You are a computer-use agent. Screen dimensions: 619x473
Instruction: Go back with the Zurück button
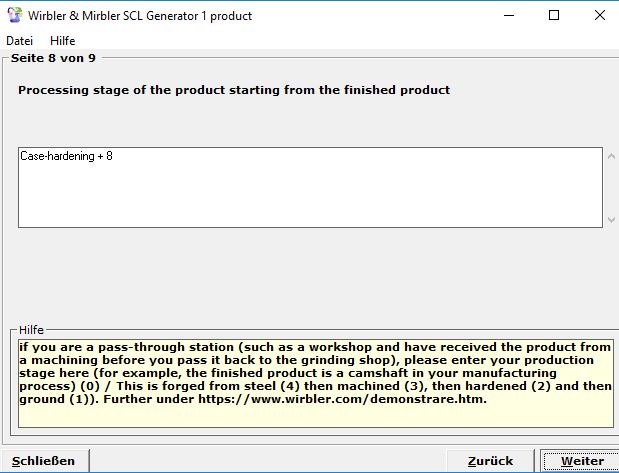tap(490, 461)
